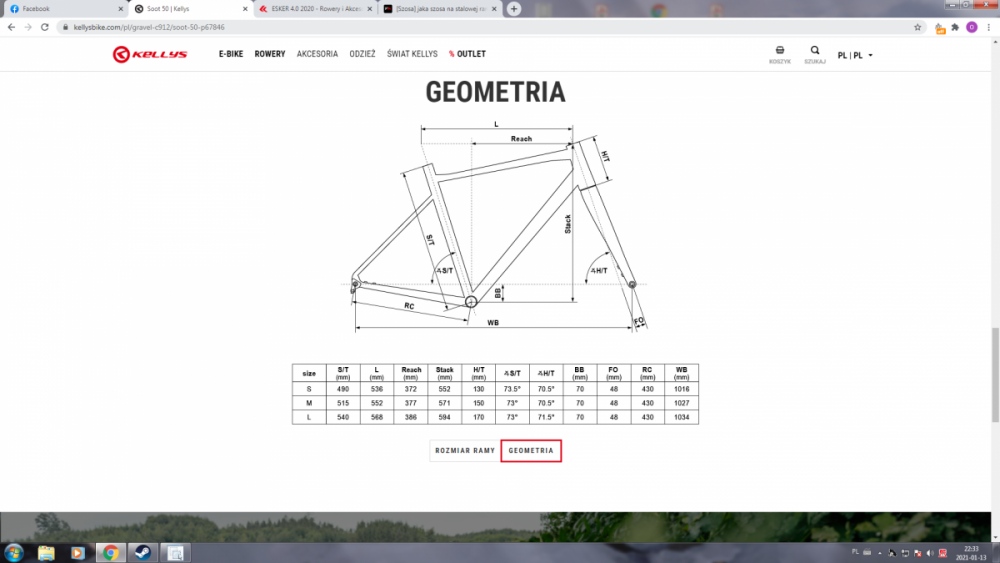Open the Chrome profile avatar

point(971,27)
